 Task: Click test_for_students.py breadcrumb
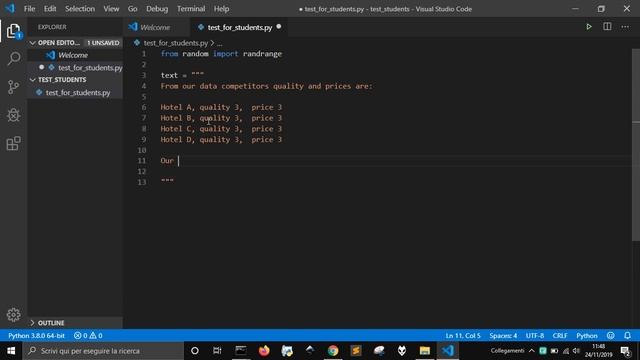tap(176, 43)
